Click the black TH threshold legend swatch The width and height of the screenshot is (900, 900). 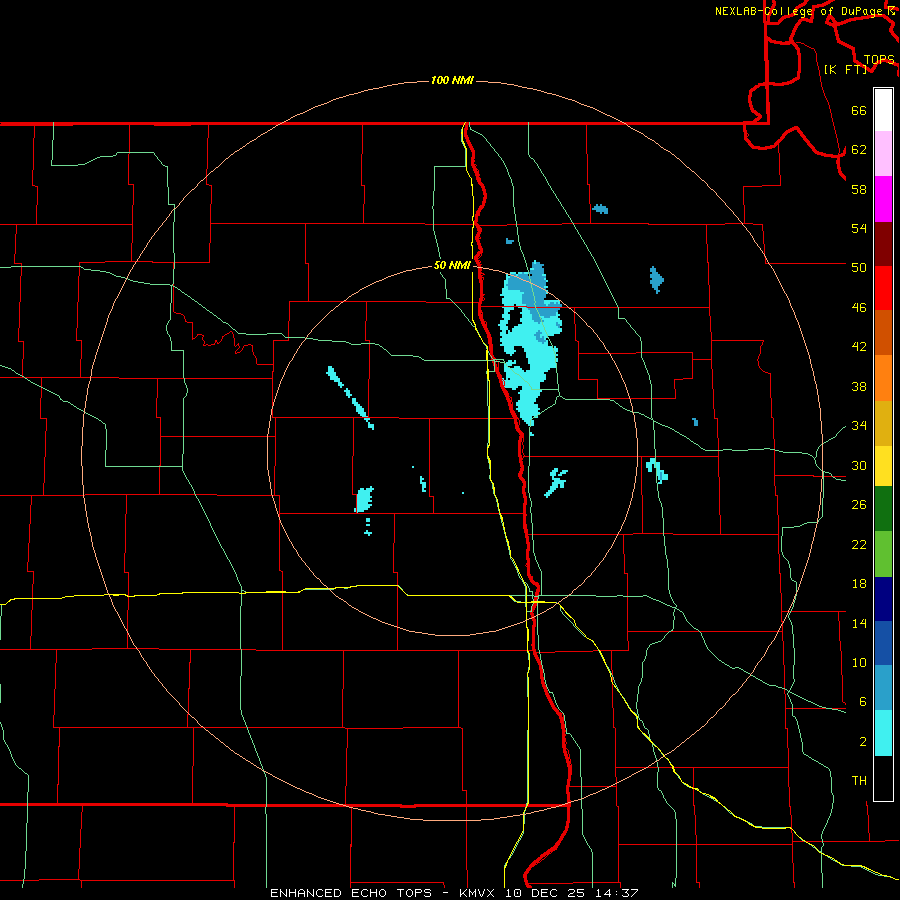click(x=883, y=778)
